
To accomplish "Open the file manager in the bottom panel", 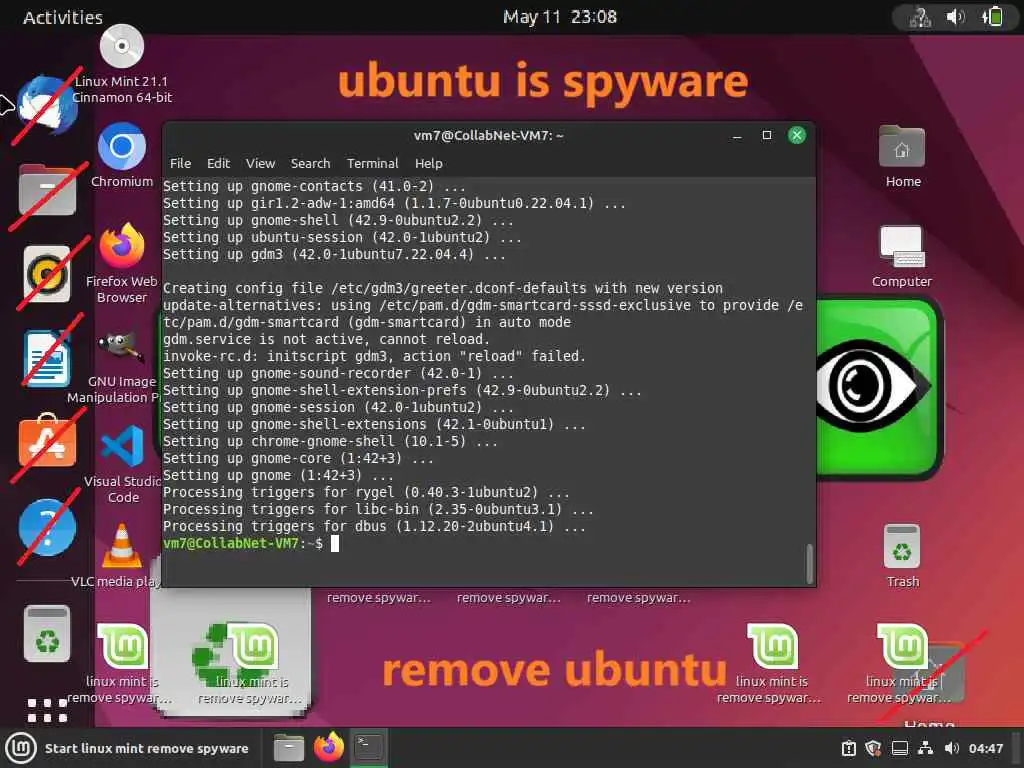I will coord(289,748).
